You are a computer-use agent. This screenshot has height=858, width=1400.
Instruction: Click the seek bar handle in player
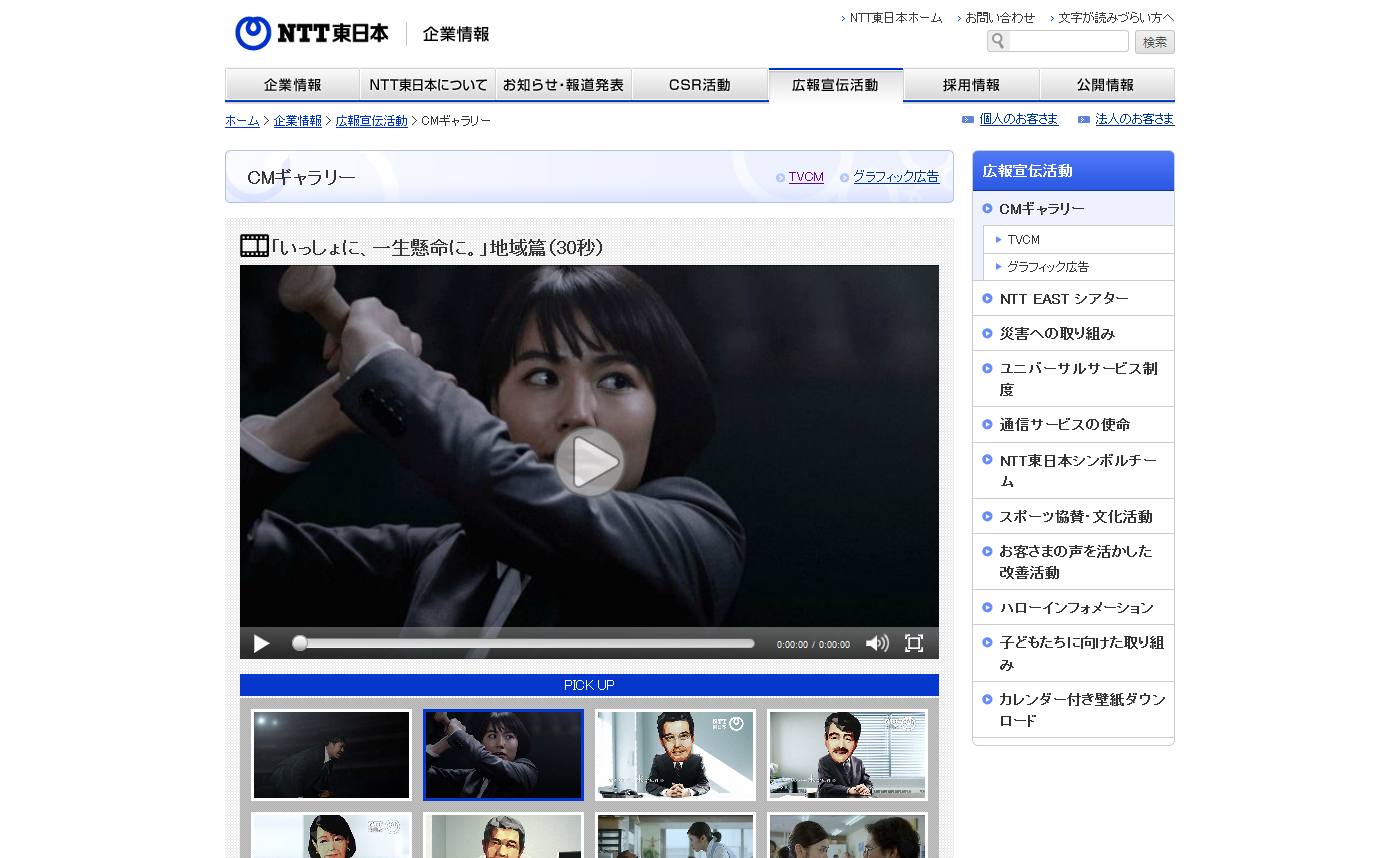pos(299,643)
